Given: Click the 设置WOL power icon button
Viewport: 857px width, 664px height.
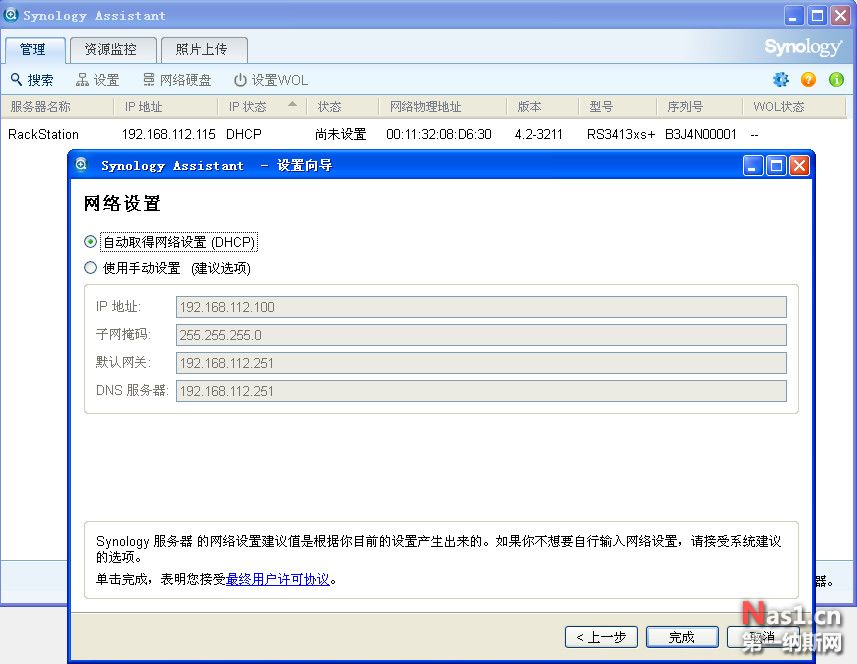Looking at the screenshot, I should click(x=271, y=80).
